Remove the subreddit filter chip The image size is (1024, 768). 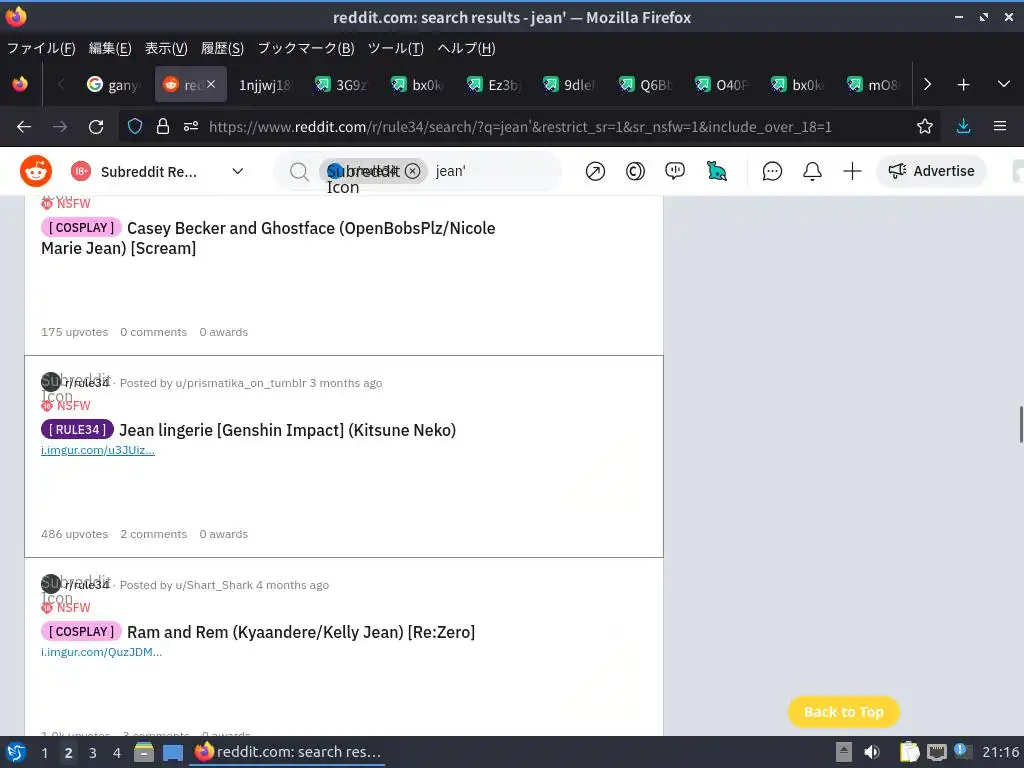click(412, 171)
